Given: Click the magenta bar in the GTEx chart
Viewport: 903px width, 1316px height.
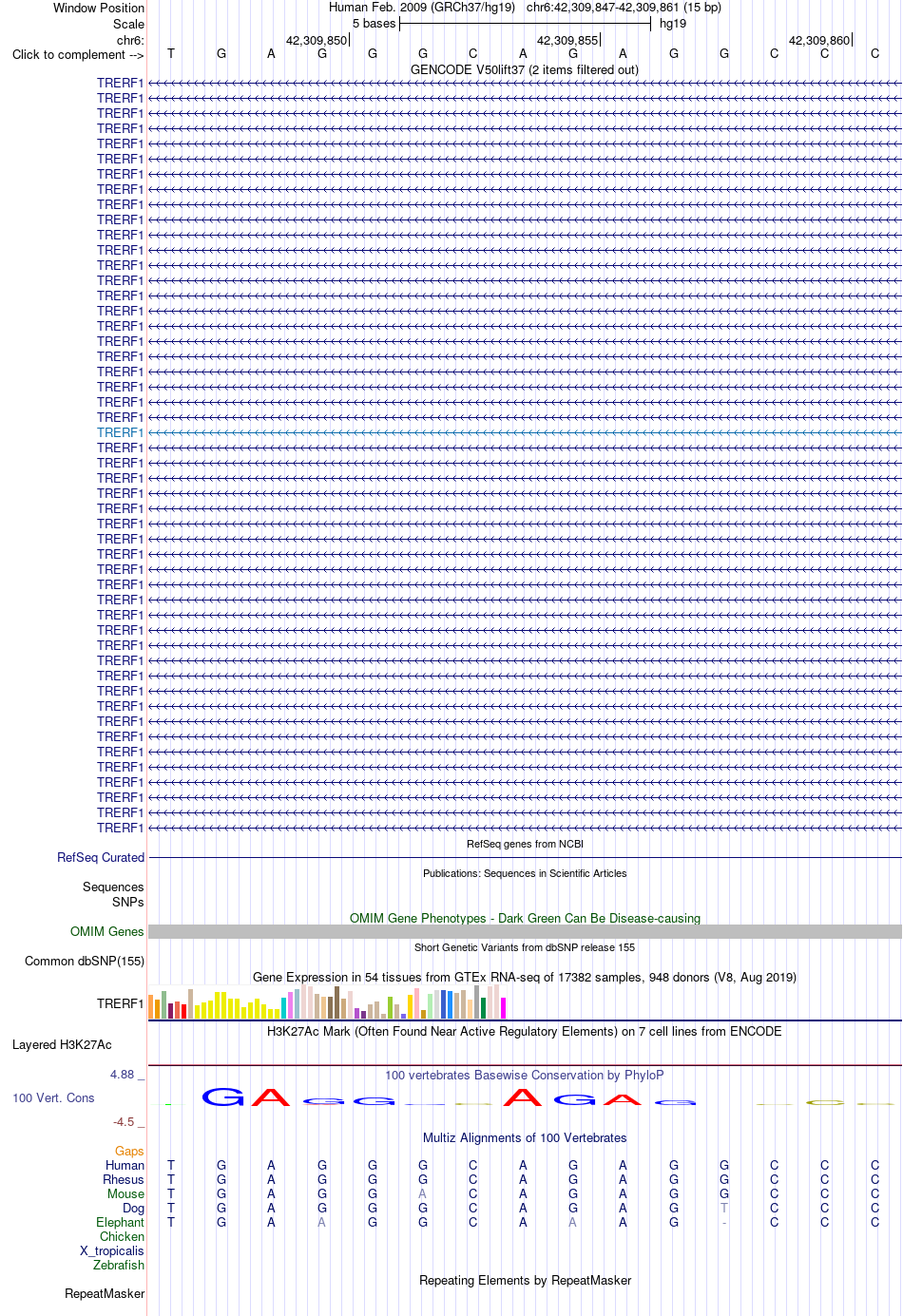Looking at the screenshot, I should 503,1008.
